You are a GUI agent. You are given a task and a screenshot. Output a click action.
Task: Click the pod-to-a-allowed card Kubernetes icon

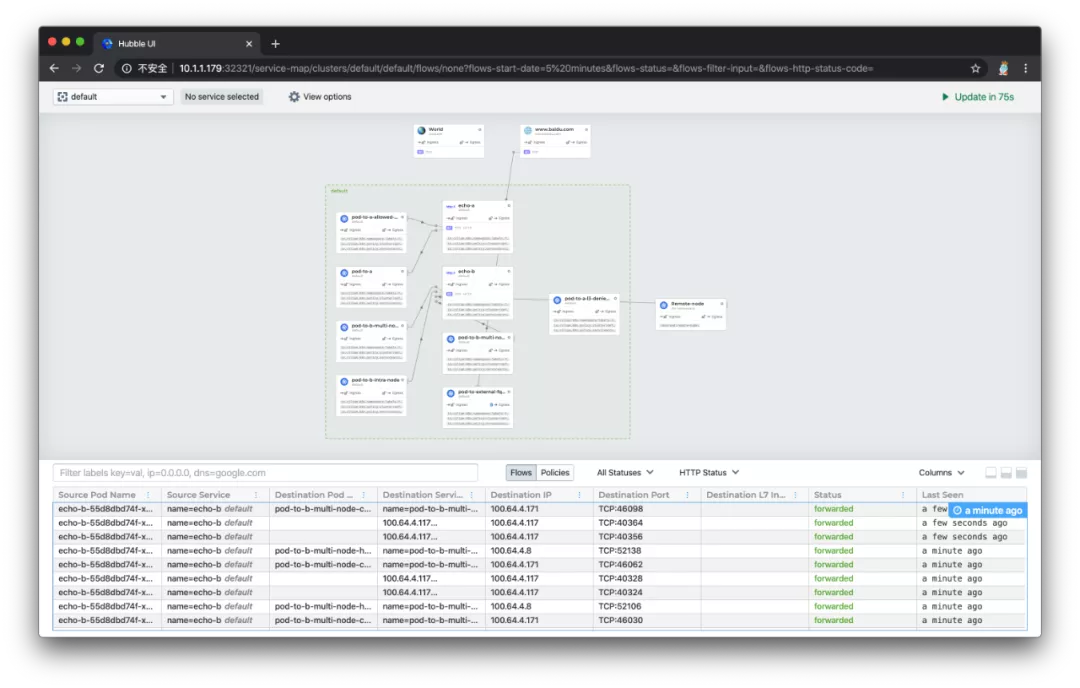[x=344, y=218]
